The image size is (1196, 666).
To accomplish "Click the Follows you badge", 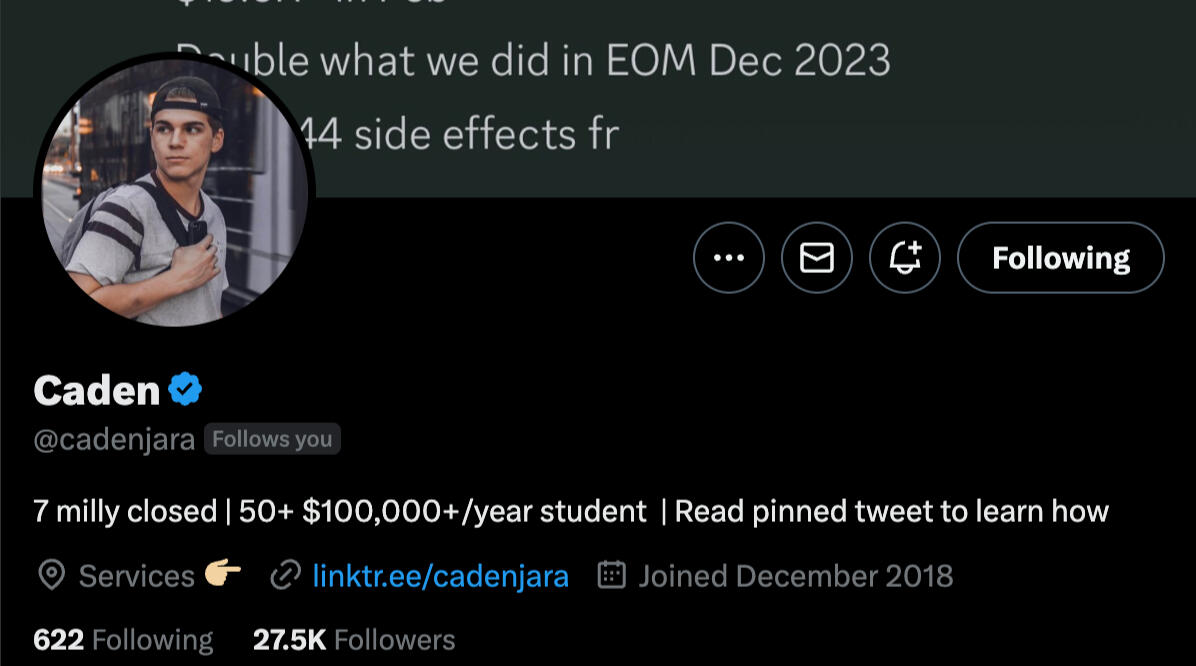I will [x=272, y=440].
